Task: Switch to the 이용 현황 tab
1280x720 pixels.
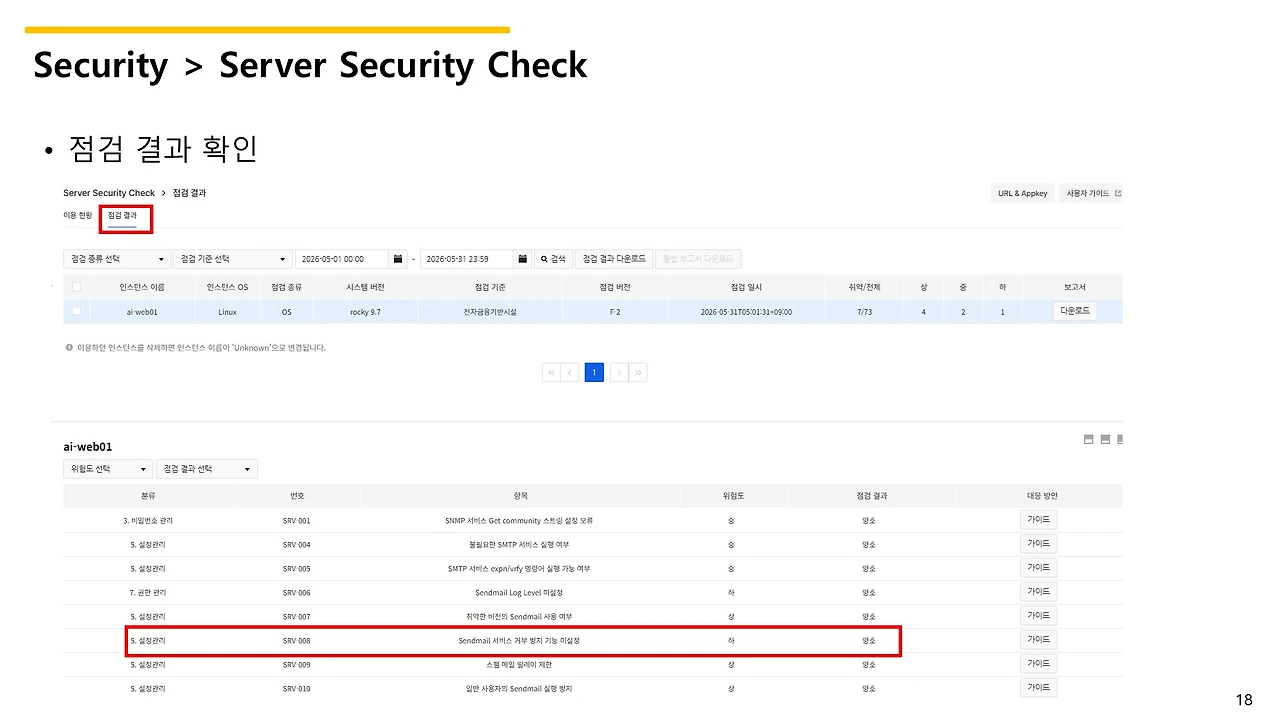Action: 78,215
